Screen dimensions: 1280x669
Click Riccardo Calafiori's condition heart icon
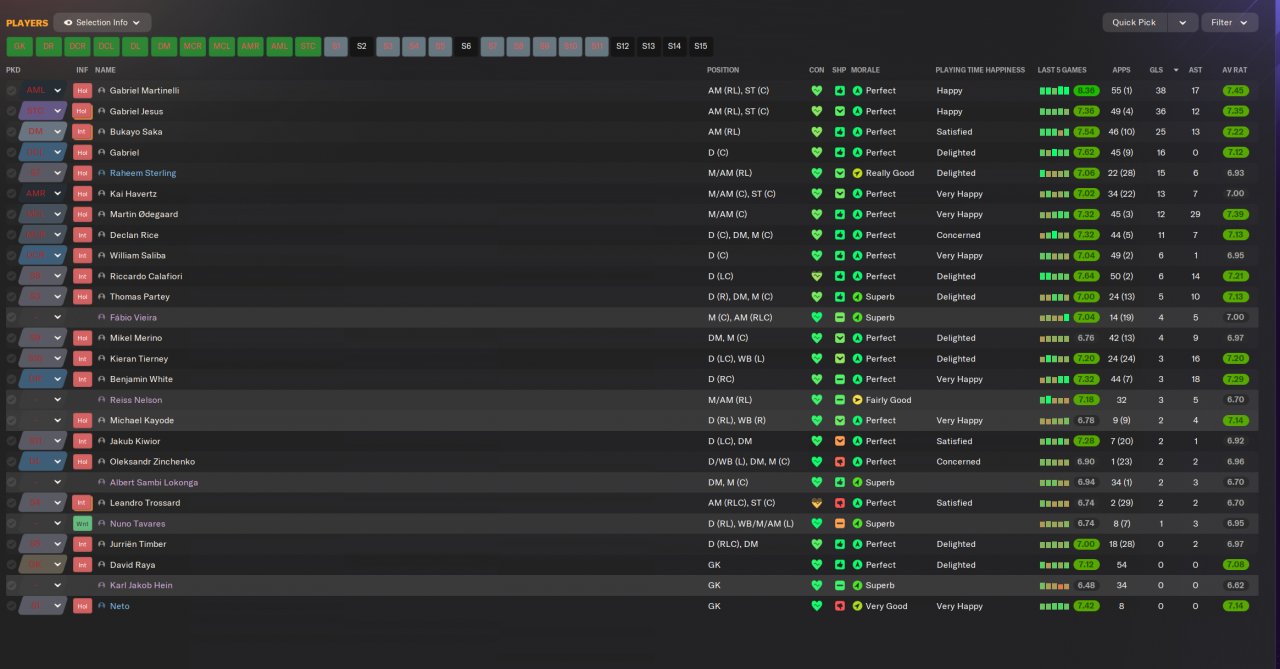(x=816, y=276)
